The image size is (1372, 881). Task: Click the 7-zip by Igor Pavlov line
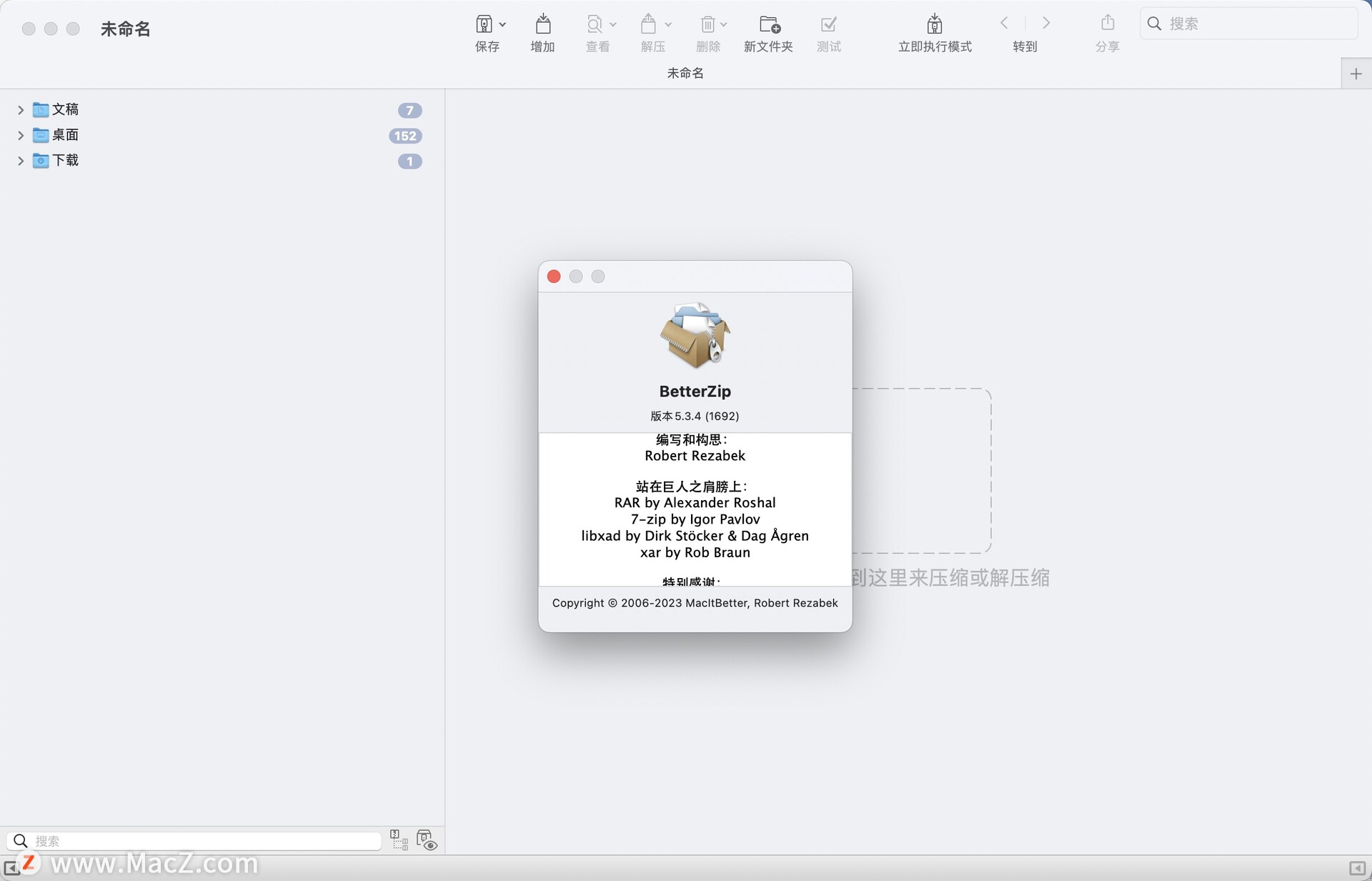[x=695, y=519]
